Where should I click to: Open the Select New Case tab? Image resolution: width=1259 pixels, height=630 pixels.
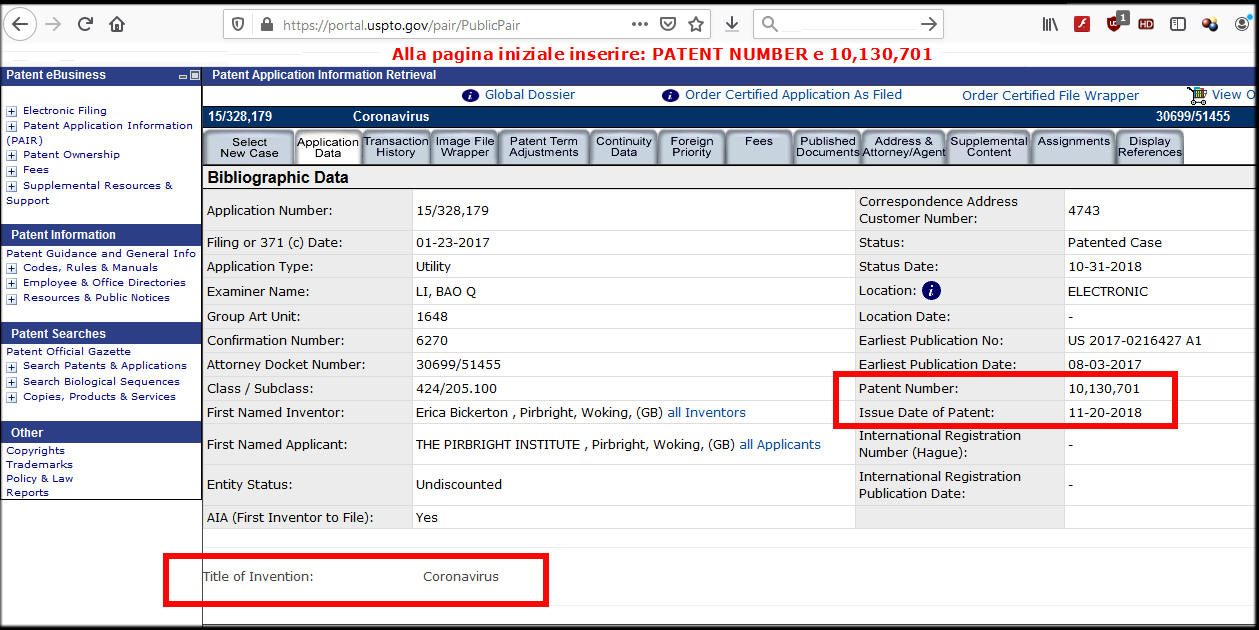(249, 147)
